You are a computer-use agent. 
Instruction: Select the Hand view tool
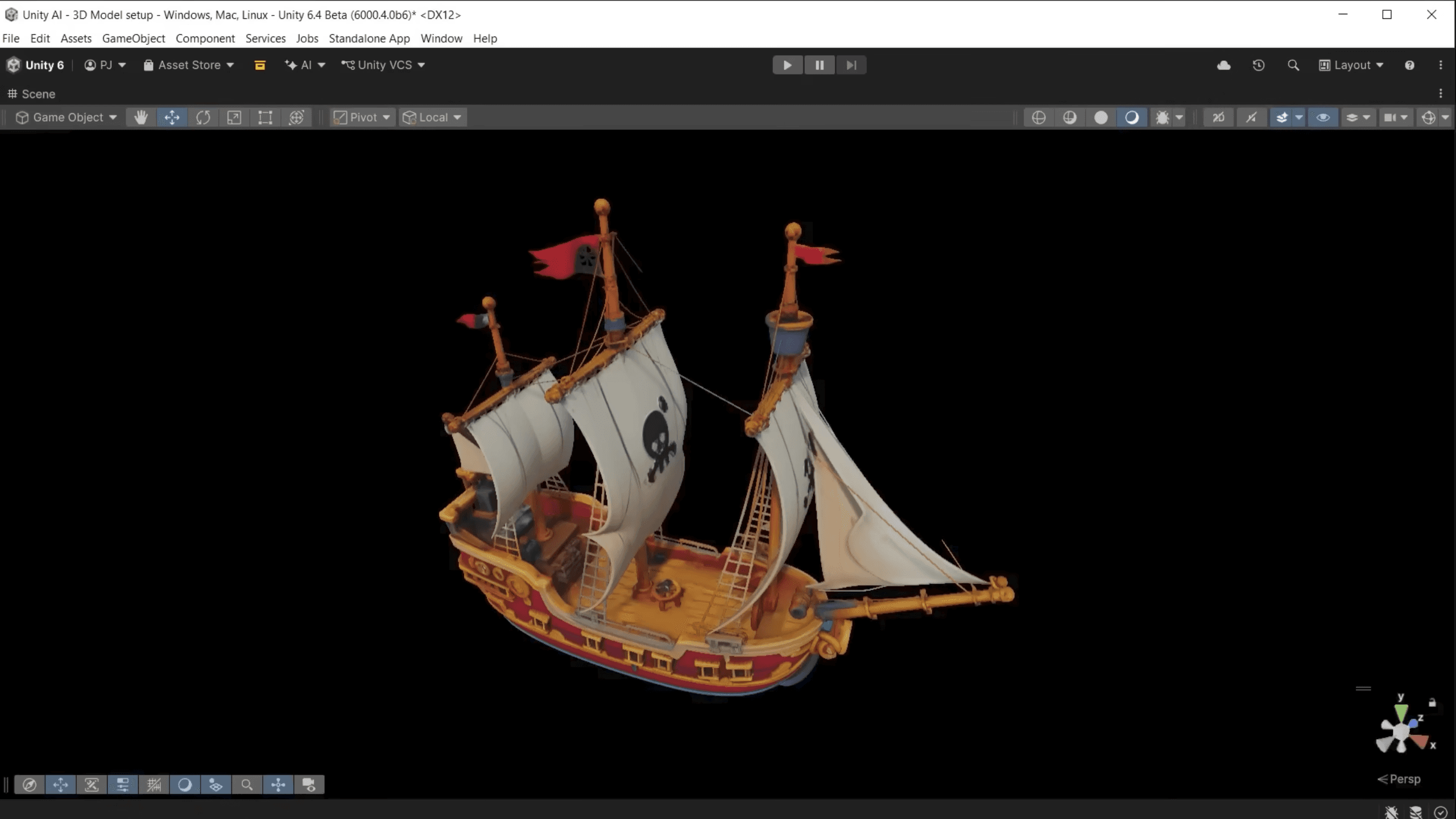coord(140,117)
